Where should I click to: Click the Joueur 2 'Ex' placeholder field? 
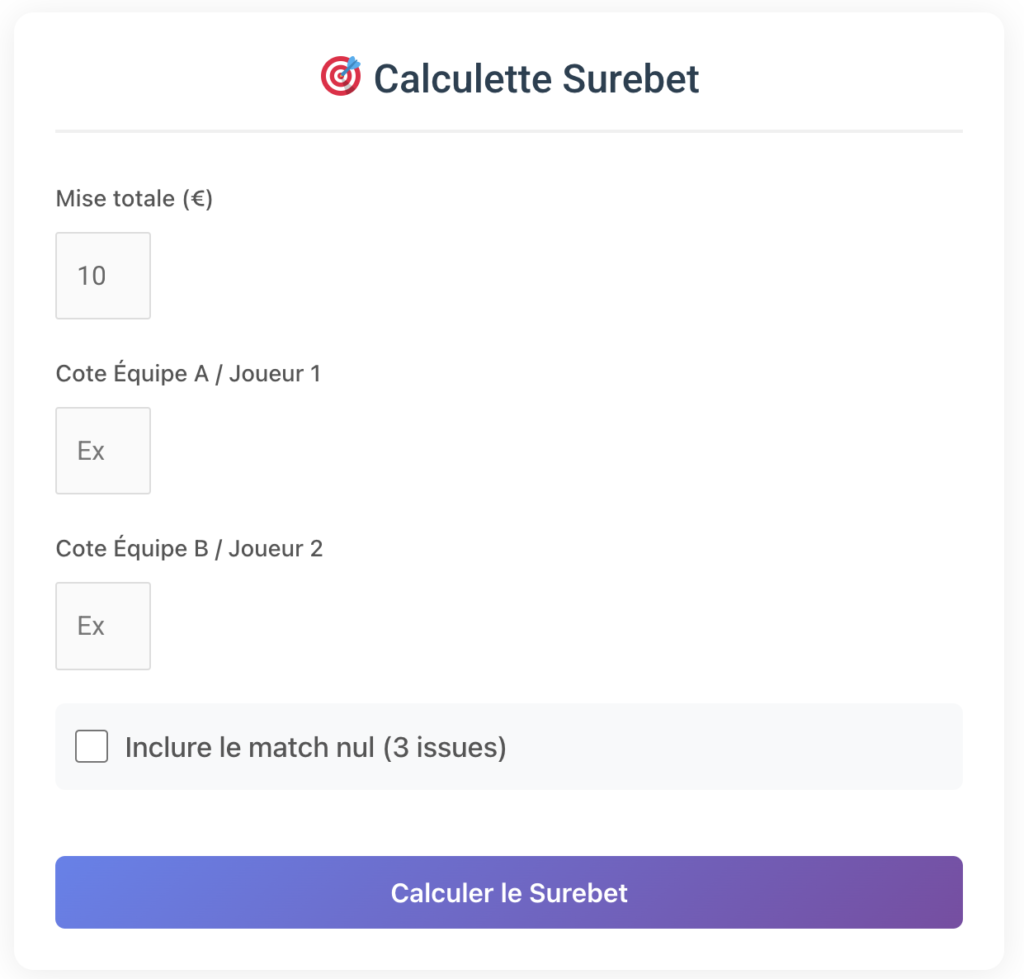coord(103,625)
